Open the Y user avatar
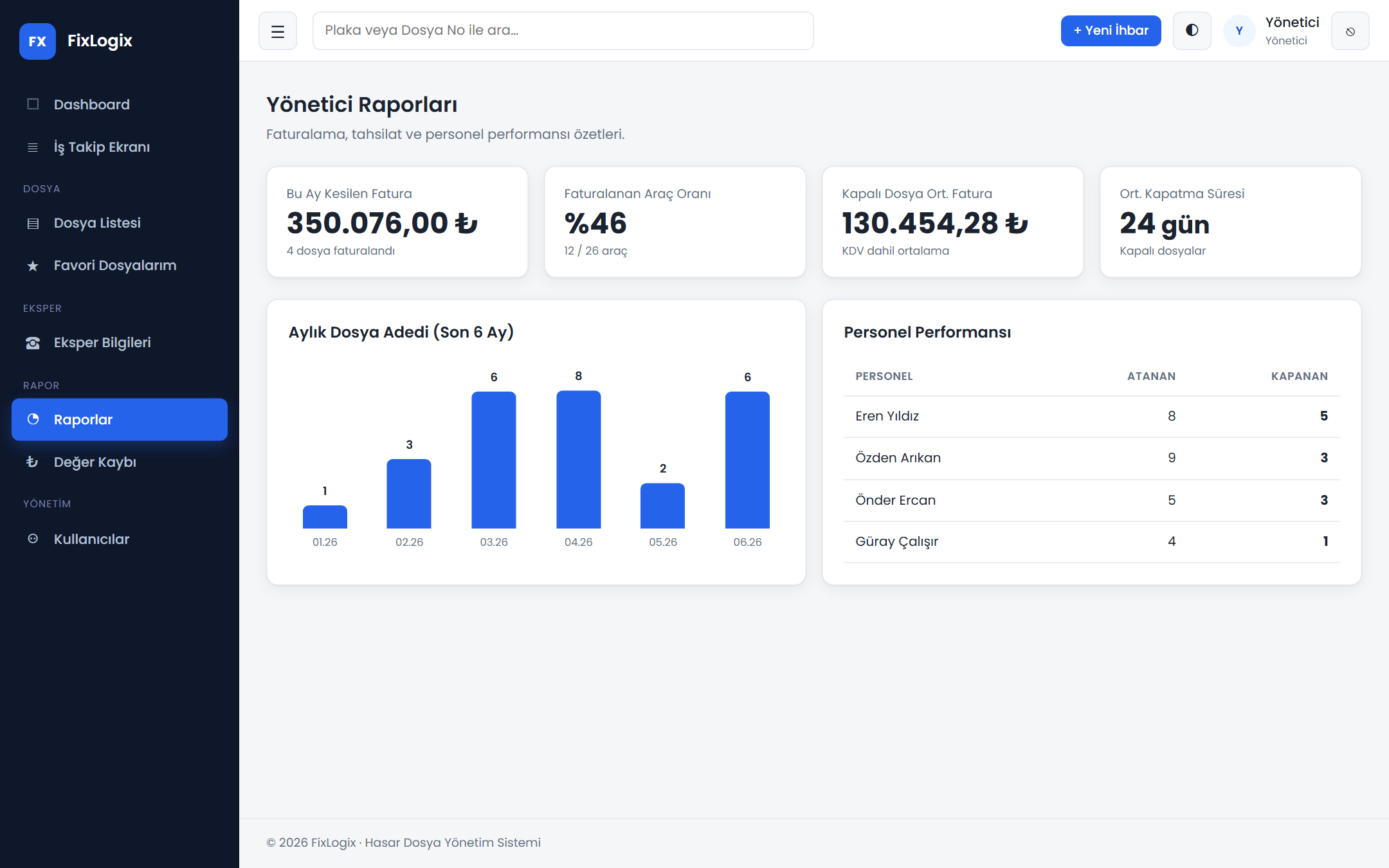This screenshot has width=1389, height=868. pyautogui.click(x=1239, y=31)
